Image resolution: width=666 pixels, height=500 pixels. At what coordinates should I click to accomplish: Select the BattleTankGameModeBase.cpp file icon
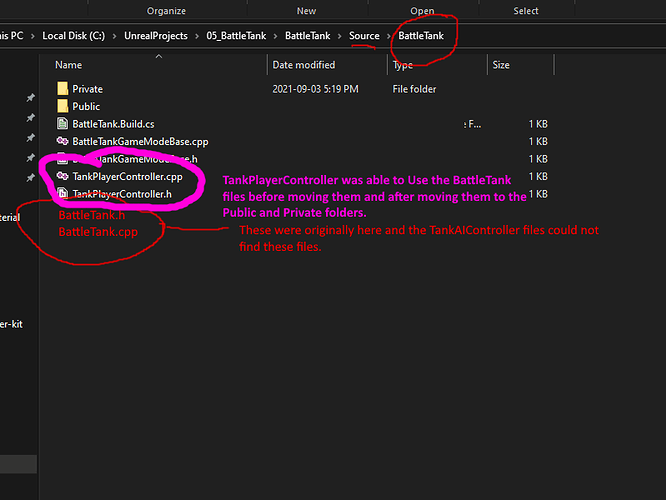[62, 141]
